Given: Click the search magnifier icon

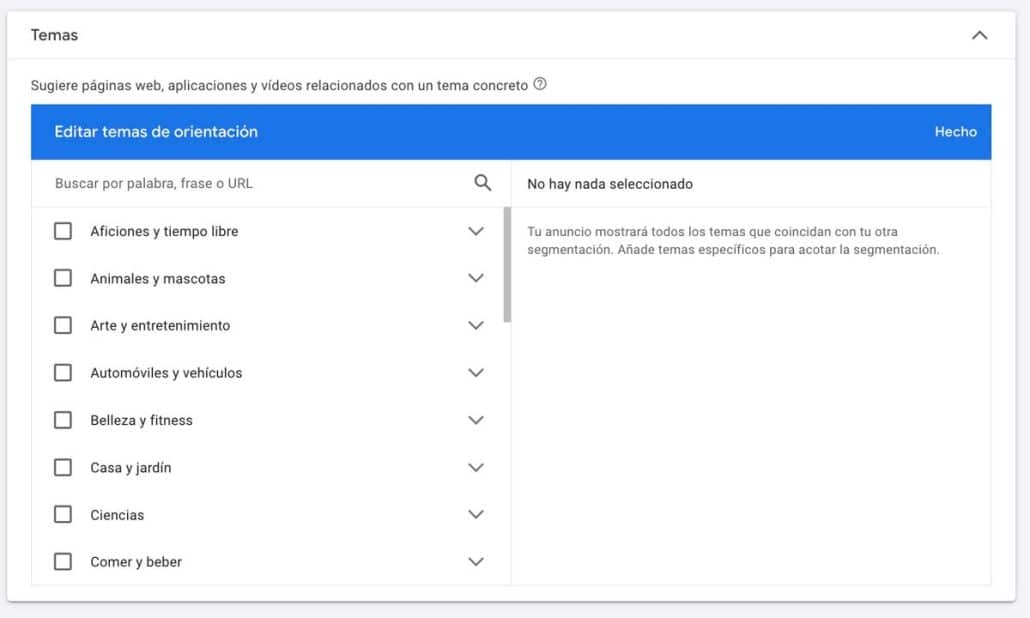Looking at the screenshot, I should 483,183.
